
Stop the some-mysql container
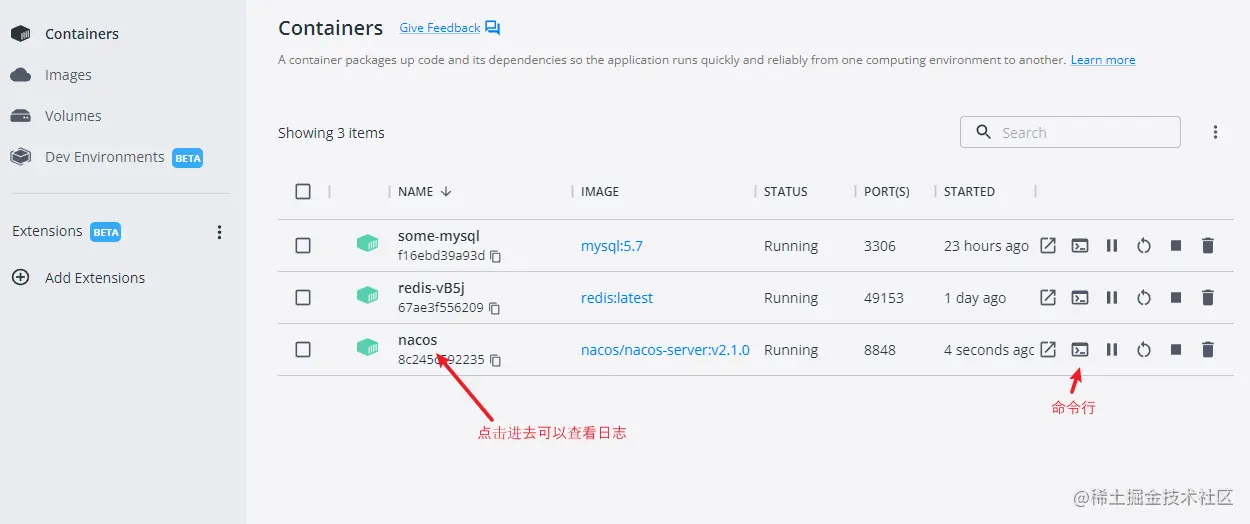[1176, 246]
